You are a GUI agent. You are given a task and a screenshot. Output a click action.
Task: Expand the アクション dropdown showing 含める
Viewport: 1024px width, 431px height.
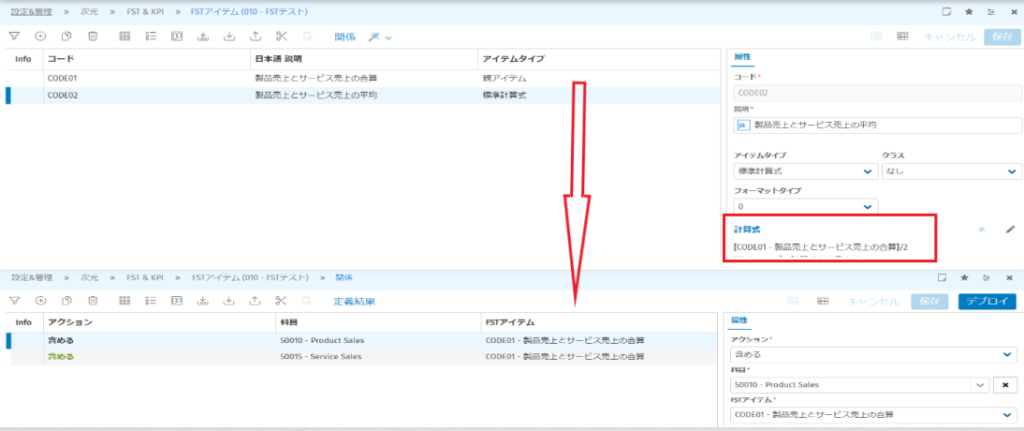click(x=876, y=353)
